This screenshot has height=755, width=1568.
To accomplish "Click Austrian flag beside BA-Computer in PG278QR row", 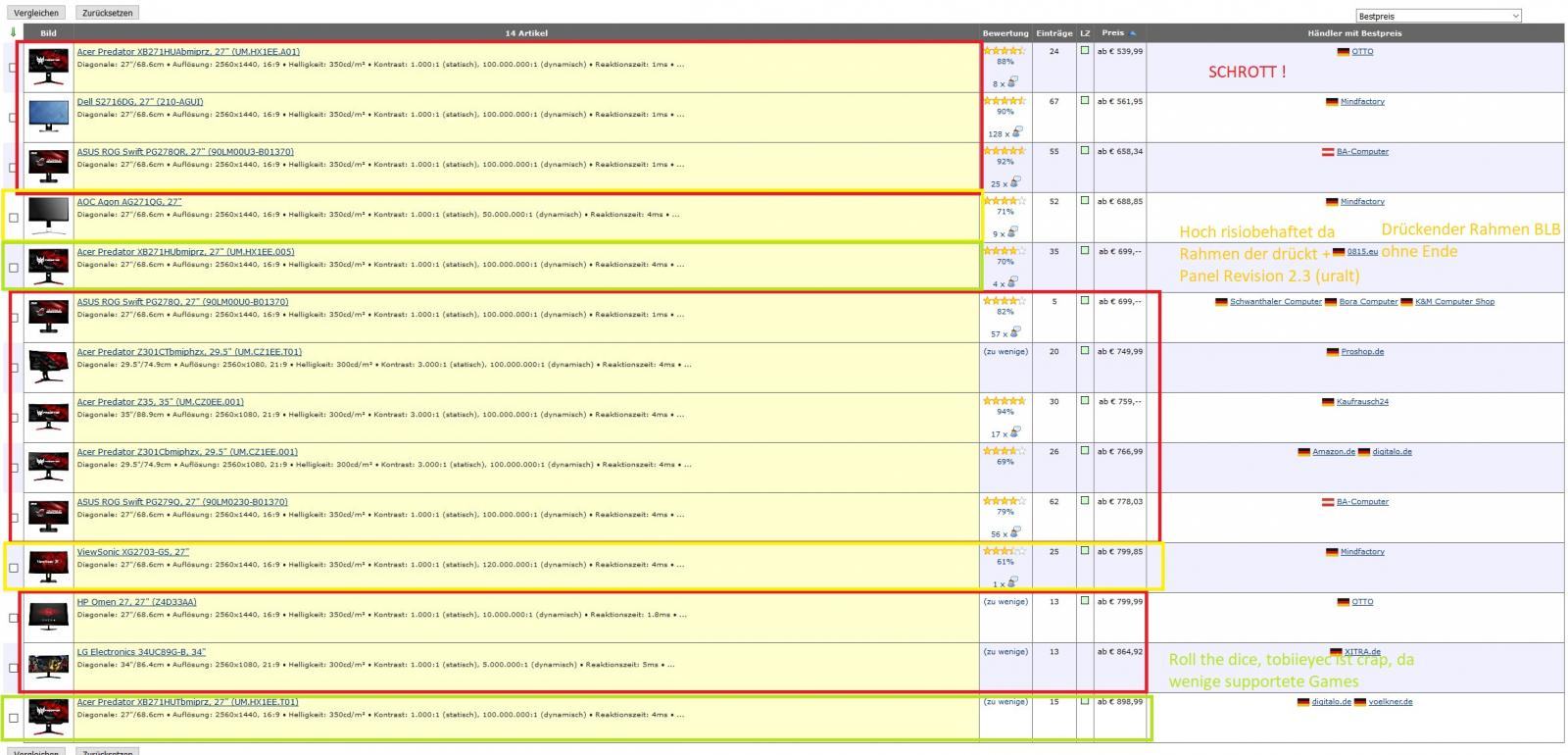I will click(1328, 151).
